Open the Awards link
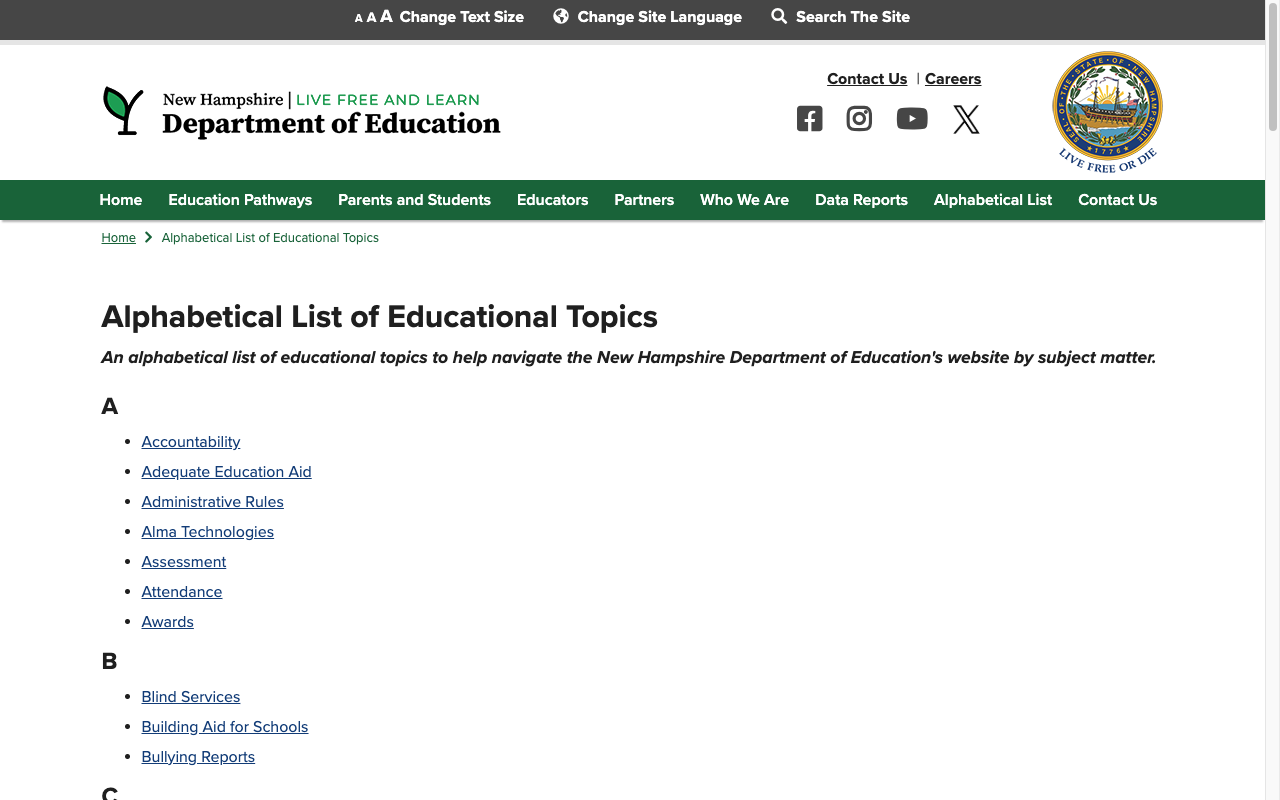This screenshot has width=1280, height=800. (167, 622)
